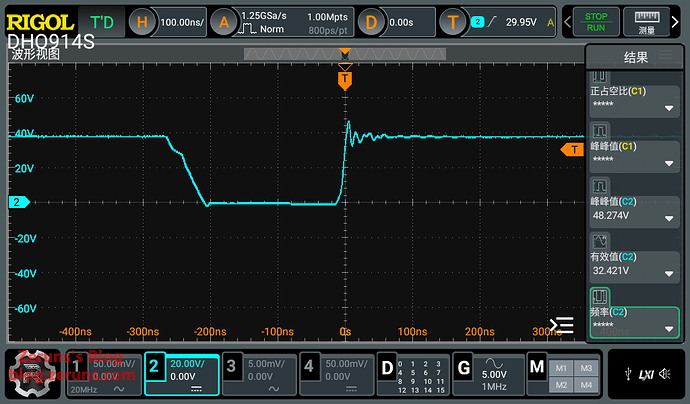
Task: Expand 峰峰值(C2) 48.274V dropdown
Action: pos(668,217)
